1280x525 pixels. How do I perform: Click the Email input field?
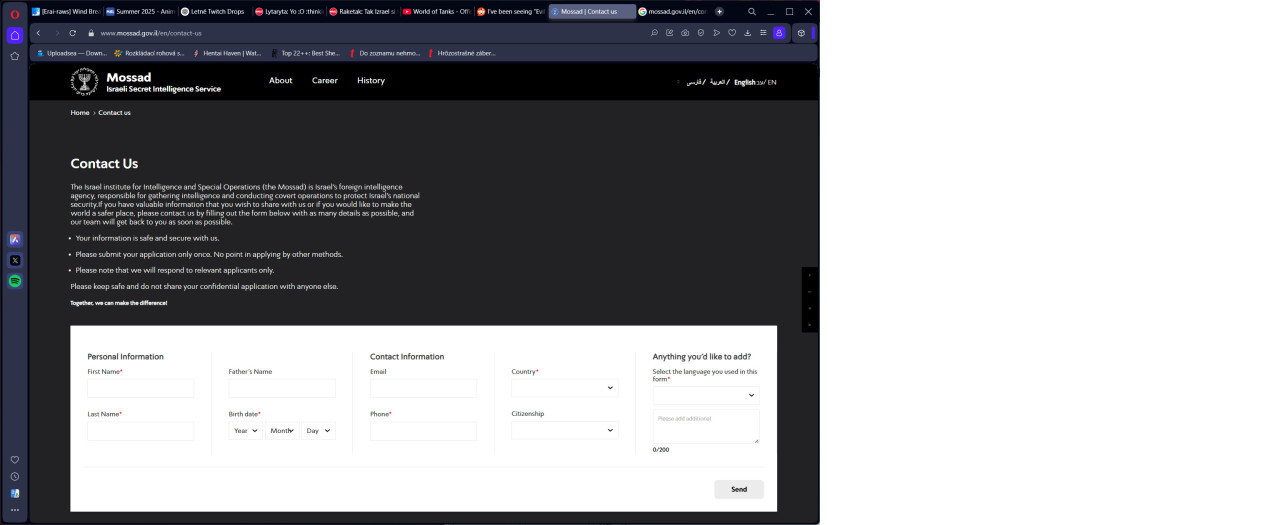pos(423,388)
